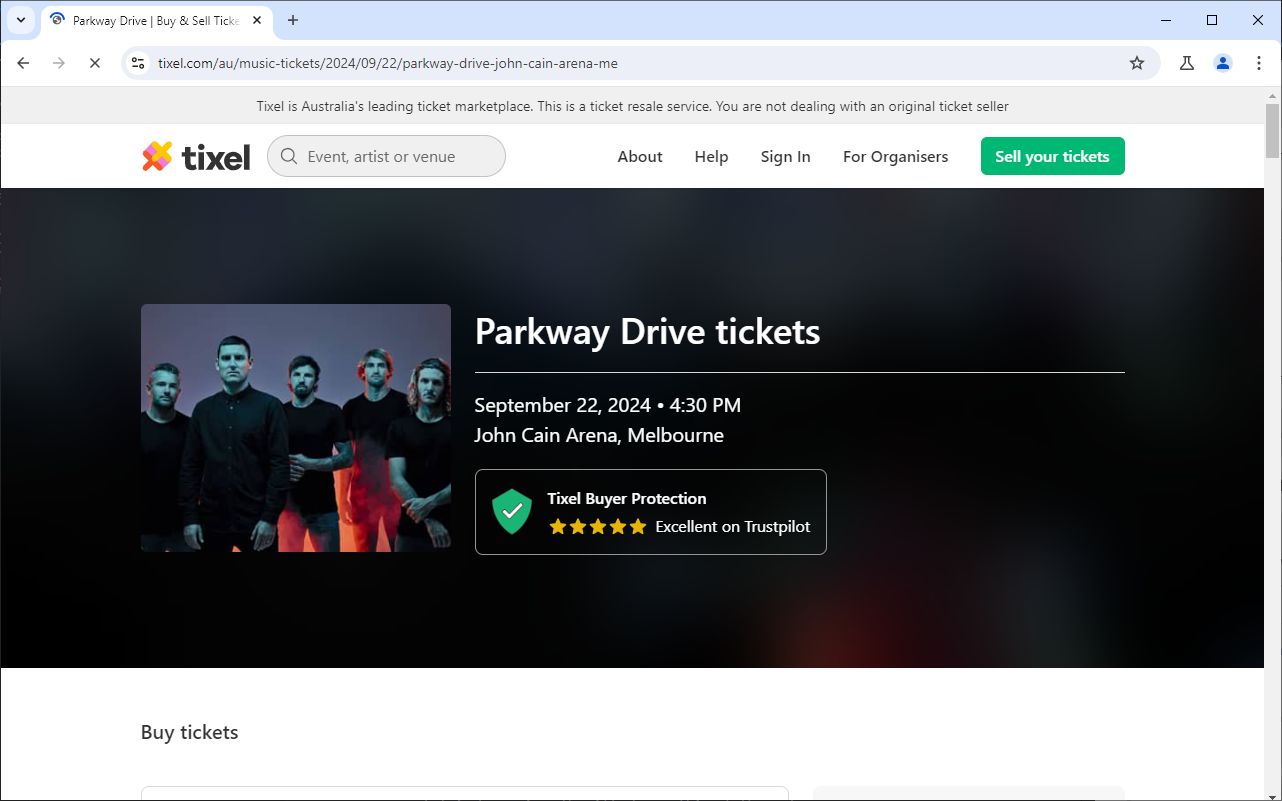
Task: Open Chrome Labs flask icon
Action: coord(1187,63)
